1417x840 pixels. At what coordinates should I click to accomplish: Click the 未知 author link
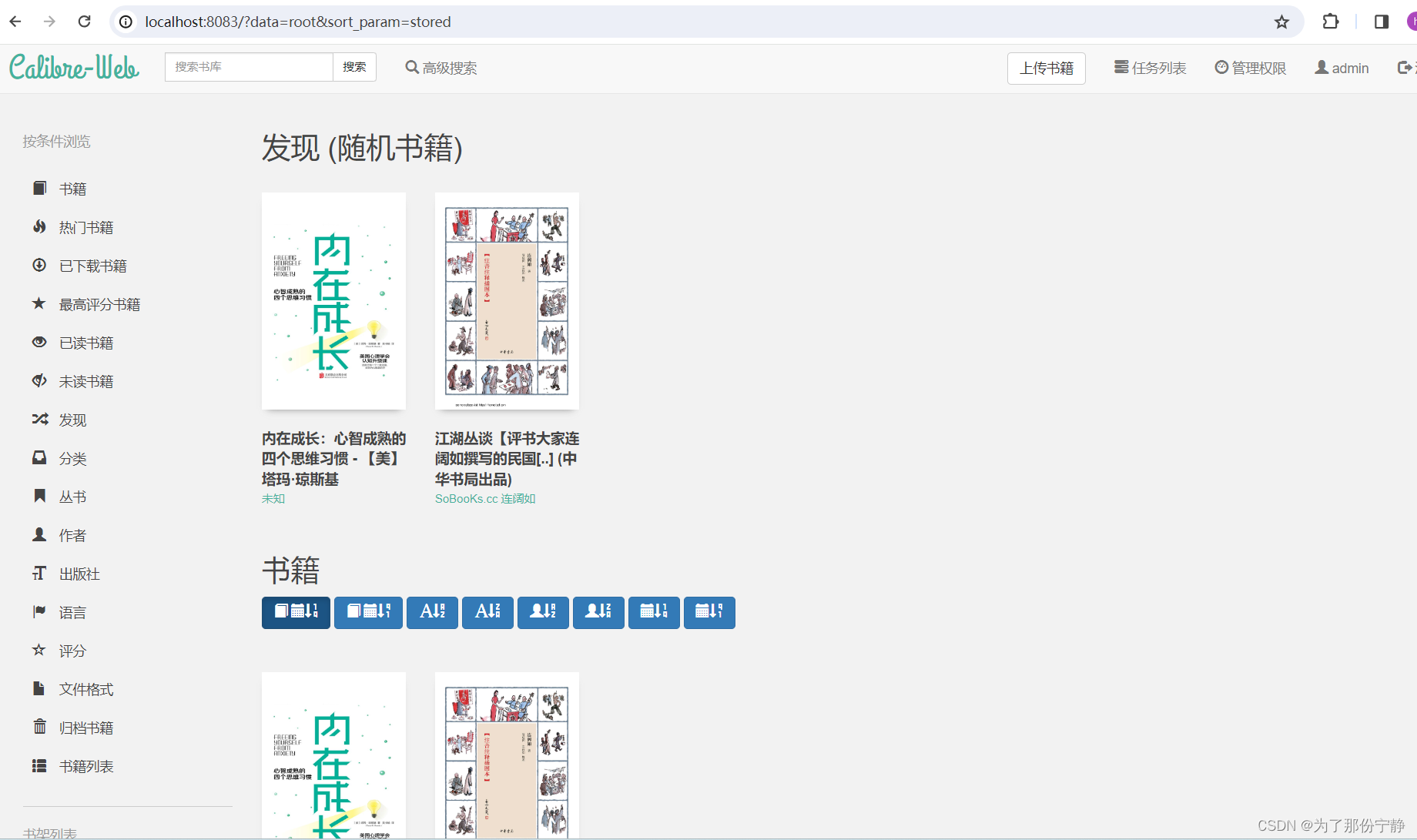[x=273, y=498]
